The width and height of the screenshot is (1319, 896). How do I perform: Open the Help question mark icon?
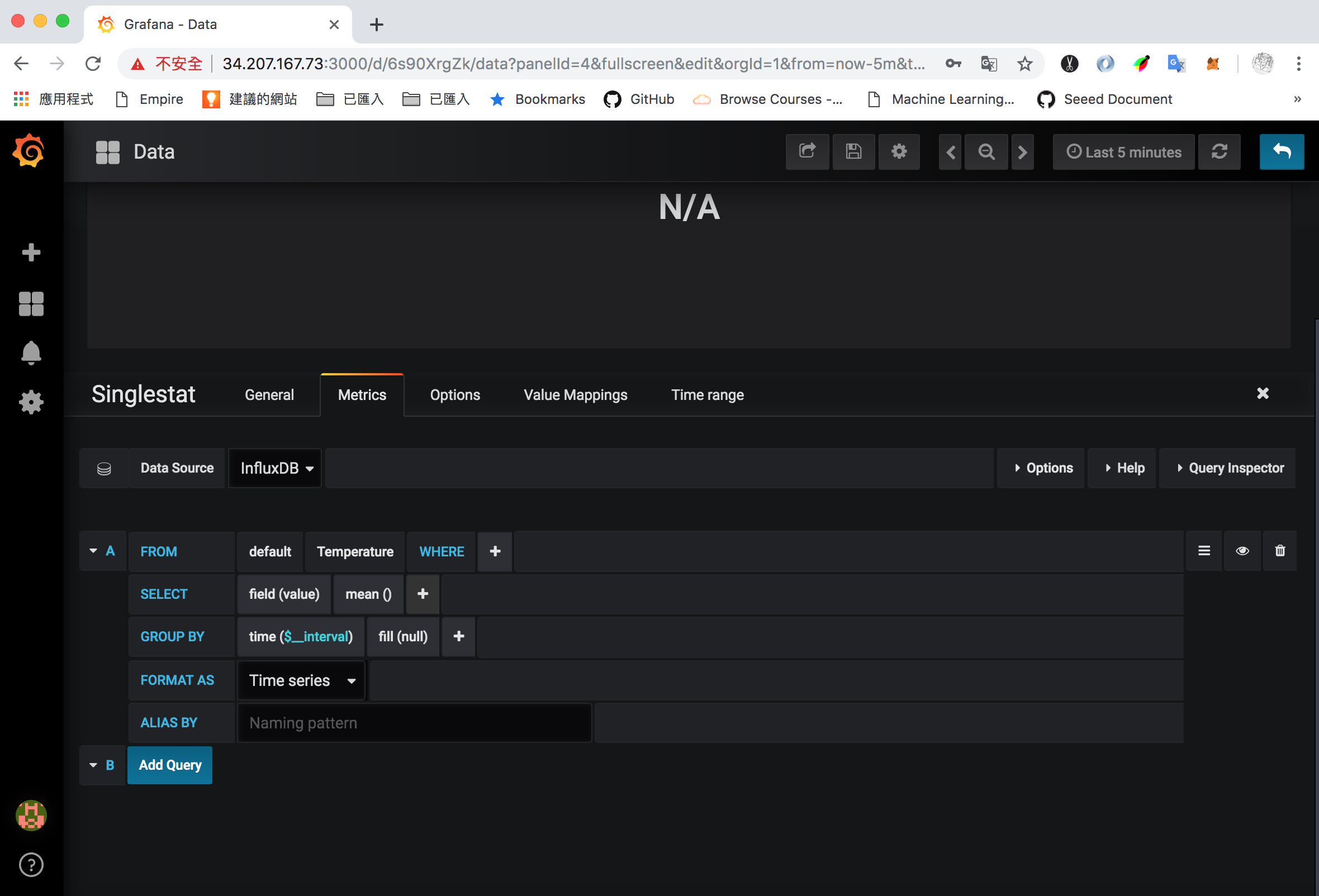click(31, 865)
